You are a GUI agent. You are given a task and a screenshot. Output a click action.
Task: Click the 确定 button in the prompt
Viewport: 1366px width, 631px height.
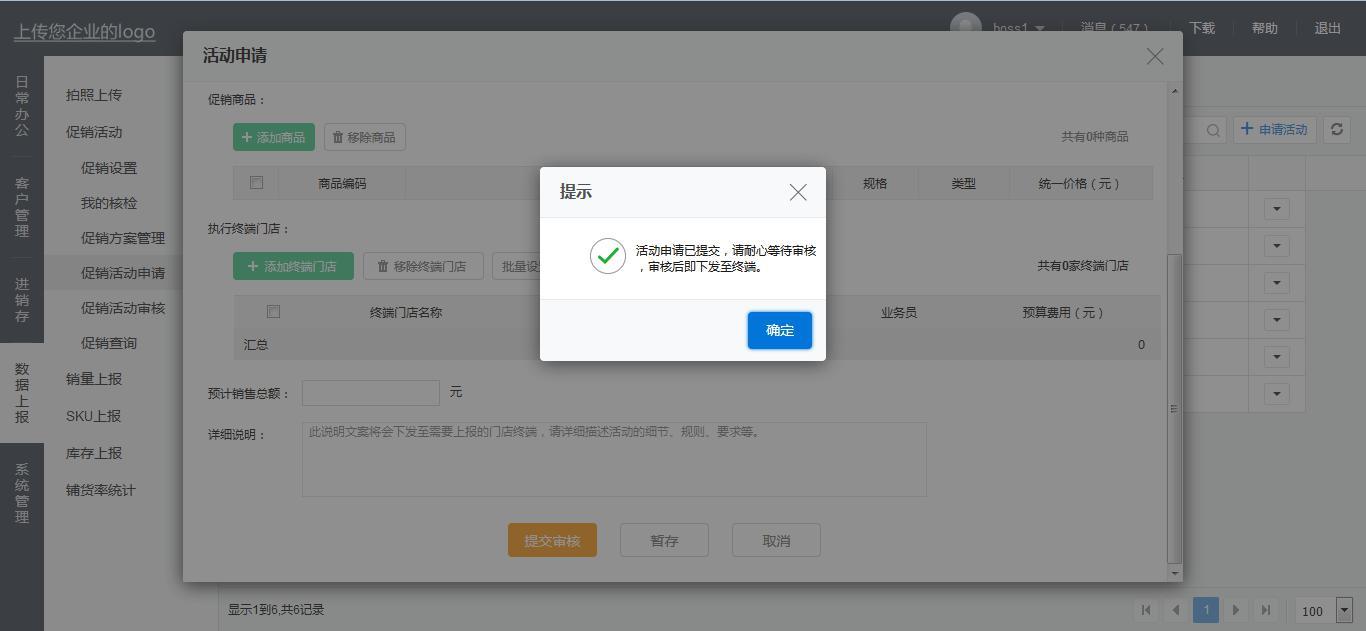coord(779,330)
